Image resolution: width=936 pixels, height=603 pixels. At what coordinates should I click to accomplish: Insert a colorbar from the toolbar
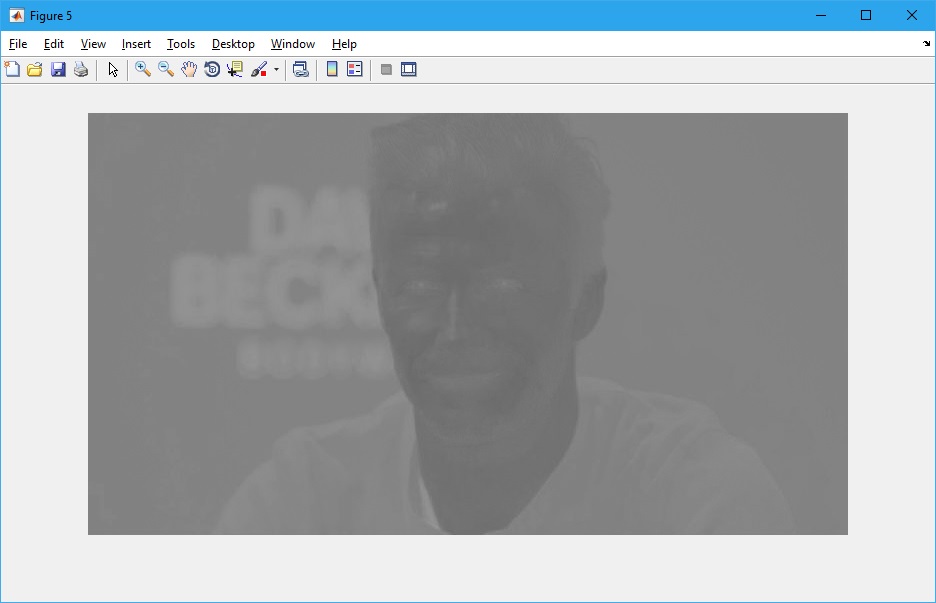332,69
